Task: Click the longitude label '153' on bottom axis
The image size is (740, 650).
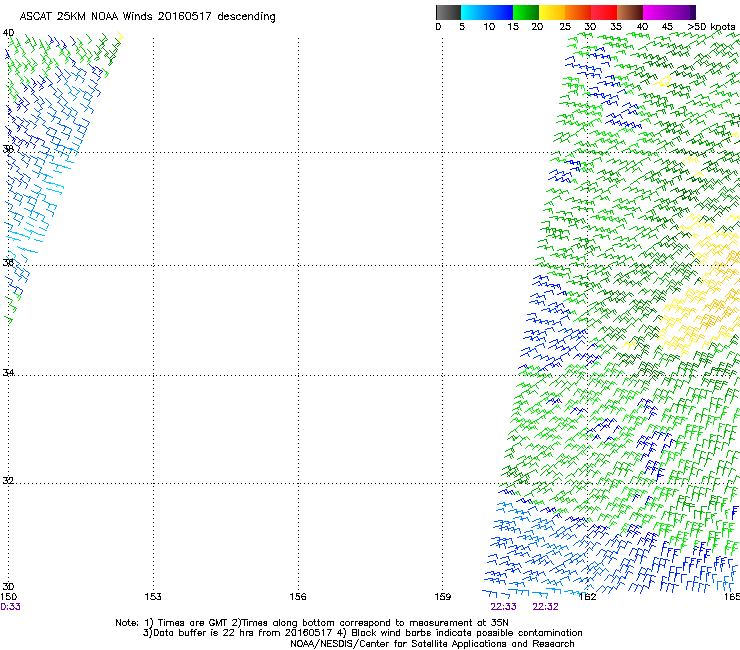Action: point(153,597)
